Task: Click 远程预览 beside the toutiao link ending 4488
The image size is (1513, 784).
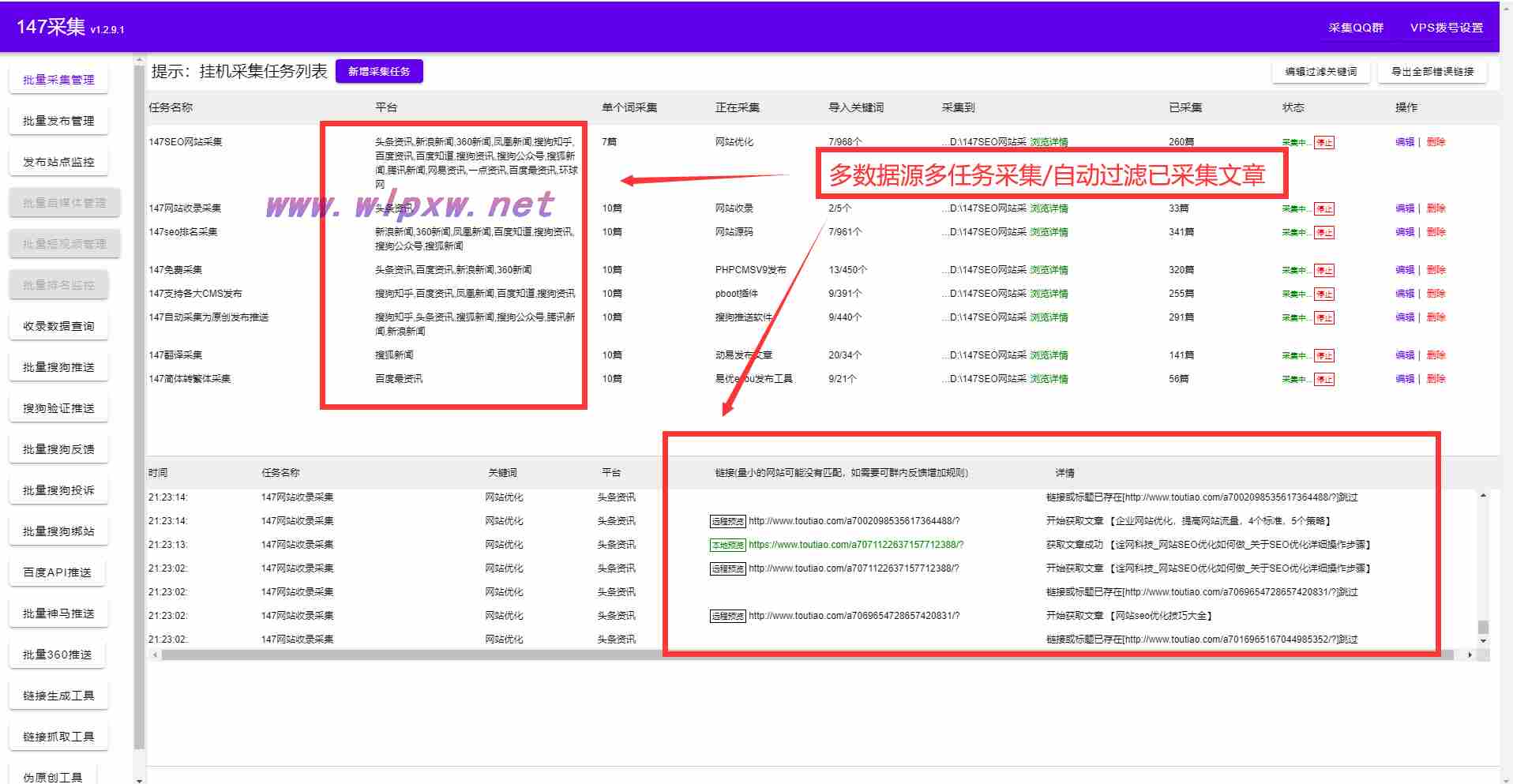Action: [x=727, y=521]
